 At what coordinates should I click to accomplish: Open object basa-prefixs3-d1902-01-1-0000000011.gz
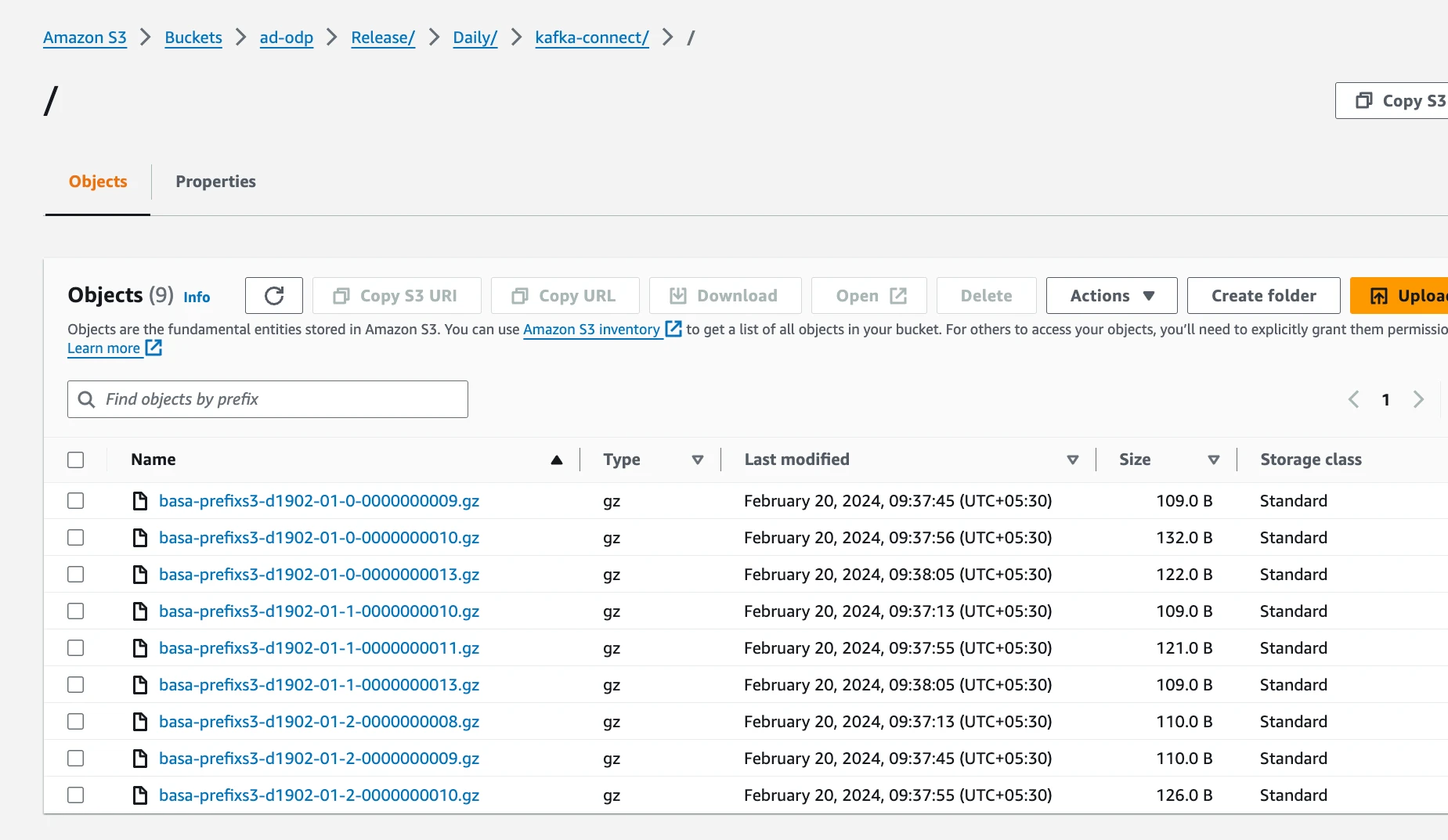coord(319,648)
